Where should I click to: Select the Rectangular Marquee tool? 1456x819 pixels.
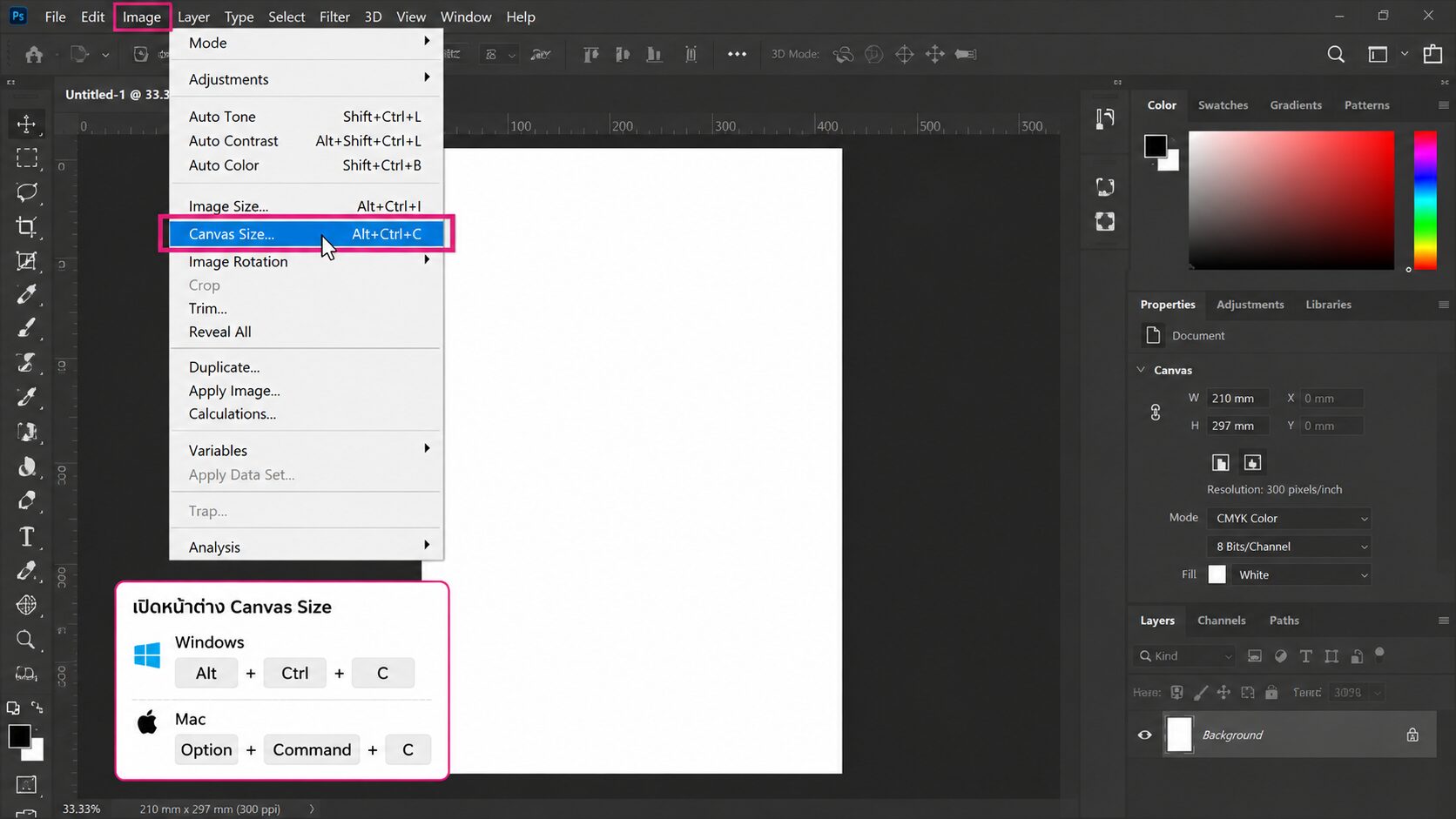(x=26, y=158)
